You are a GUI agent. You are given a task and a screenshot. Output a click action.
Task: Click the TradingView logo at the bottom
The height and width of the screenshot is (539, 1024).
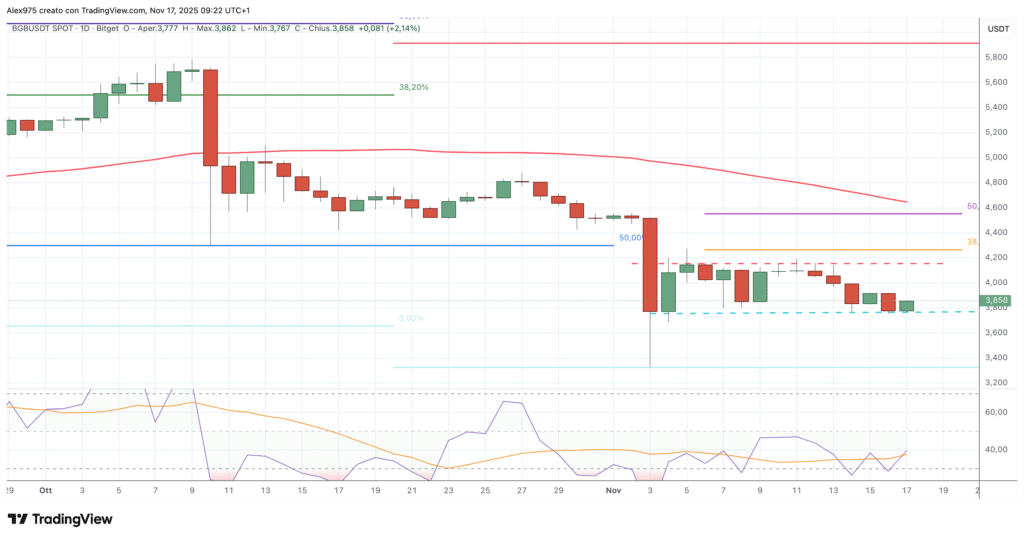[60, 519]
